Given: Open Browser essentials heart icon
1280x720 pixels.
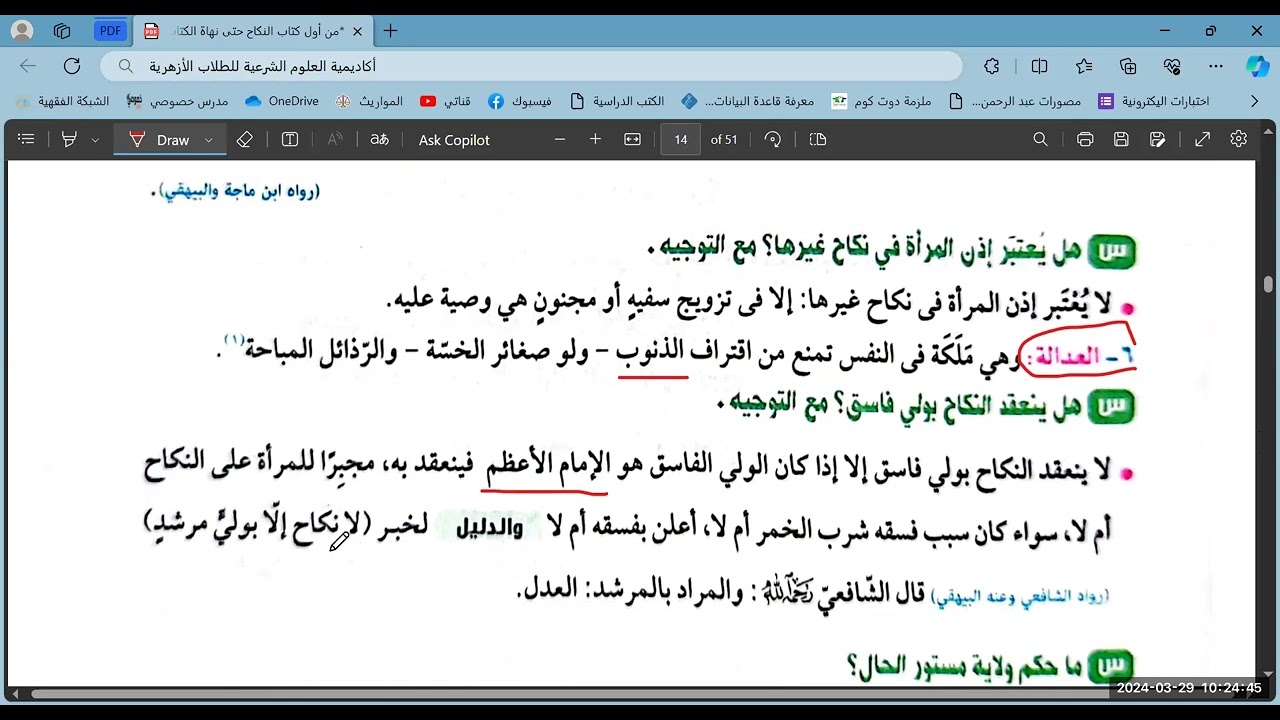Looking at the screenshot, I should click(1172, 66).
